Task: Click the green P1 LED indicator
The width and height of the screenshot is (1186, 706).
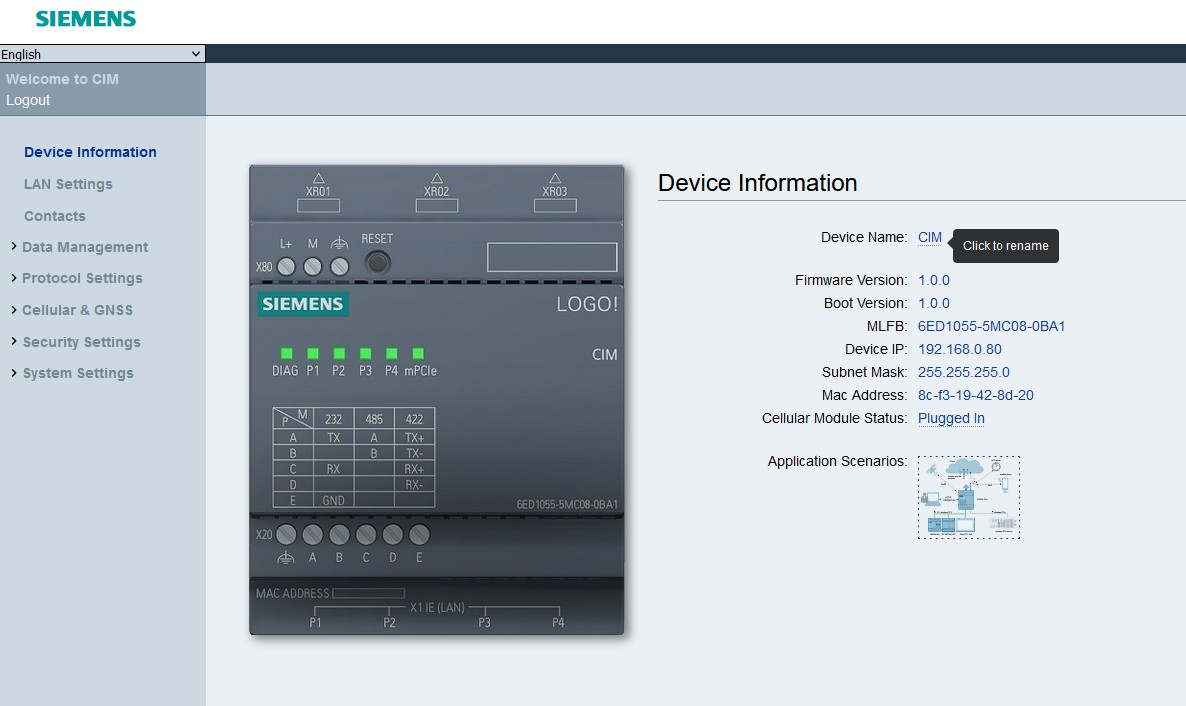Action: [x=313, y=353]
